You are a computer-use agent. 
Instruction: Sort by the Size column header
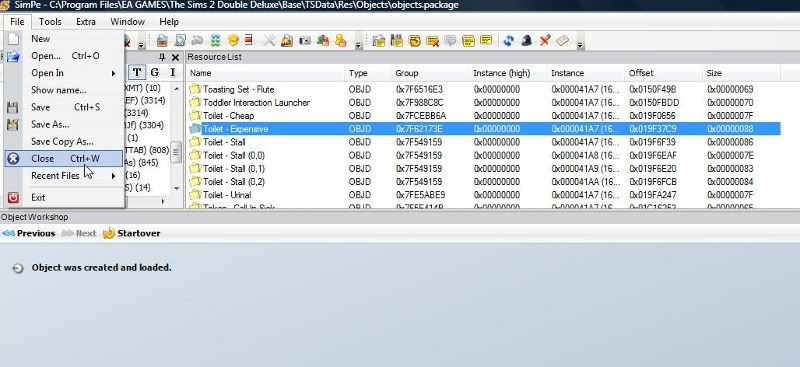(741, 73)
